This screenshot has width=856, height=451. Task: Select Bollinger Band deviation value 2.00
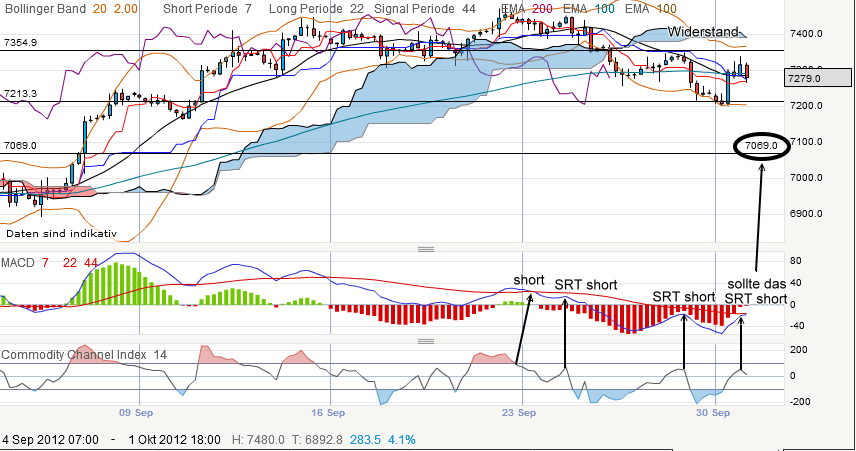tap(126, 9)
